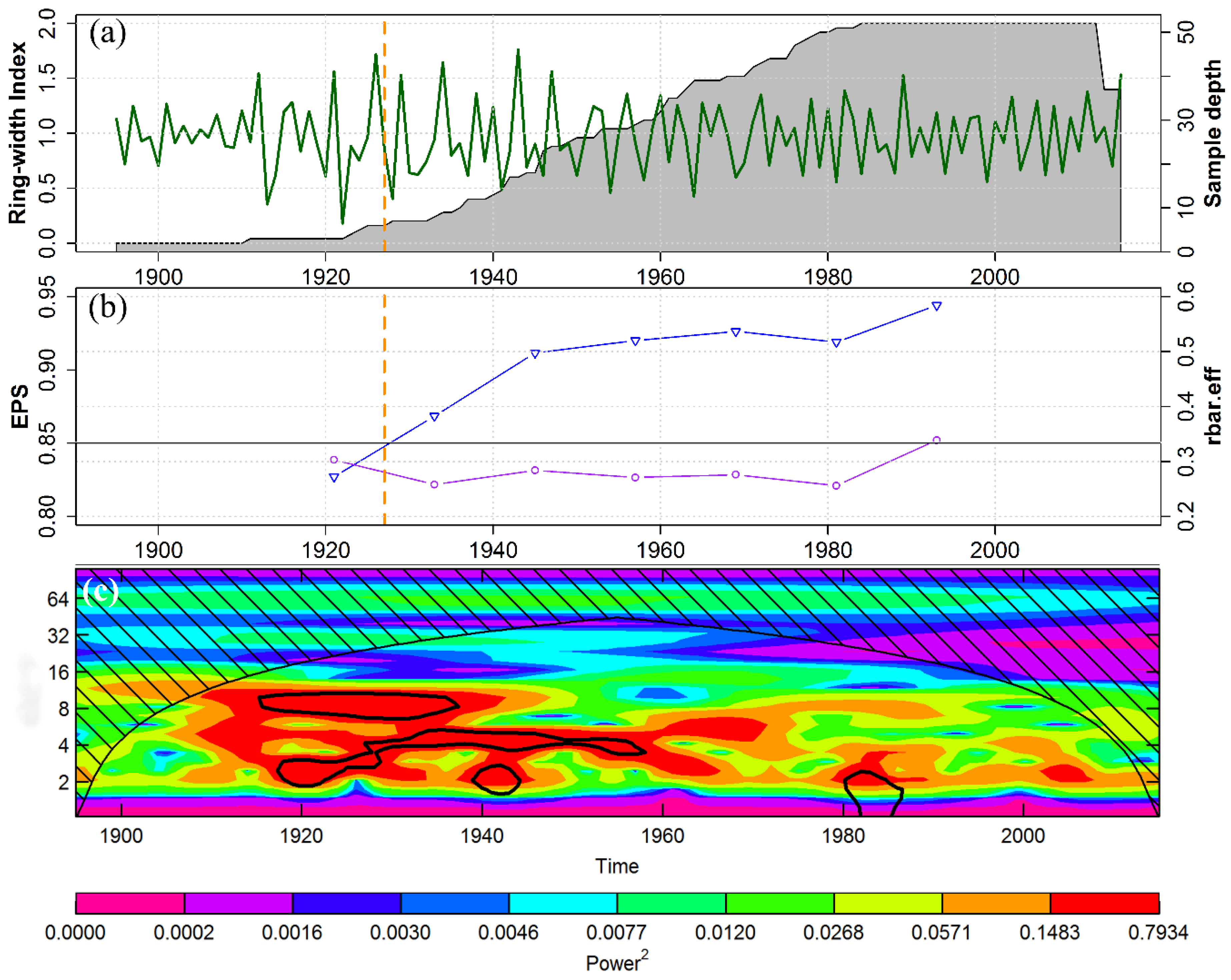Click the rbar.eff tick label 0.6

click(x=1186, y=296)
